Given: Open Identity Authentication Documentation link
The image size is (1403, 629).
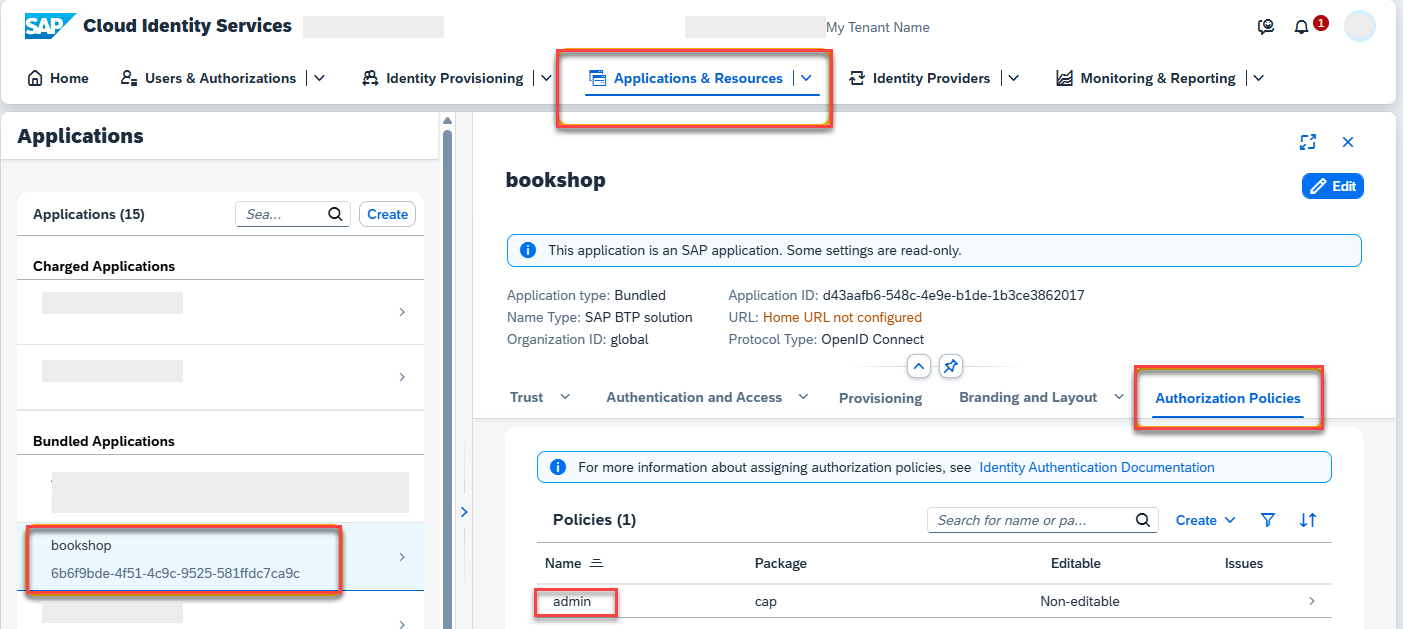Looking at the screenshot, I should click(1097, 467).
